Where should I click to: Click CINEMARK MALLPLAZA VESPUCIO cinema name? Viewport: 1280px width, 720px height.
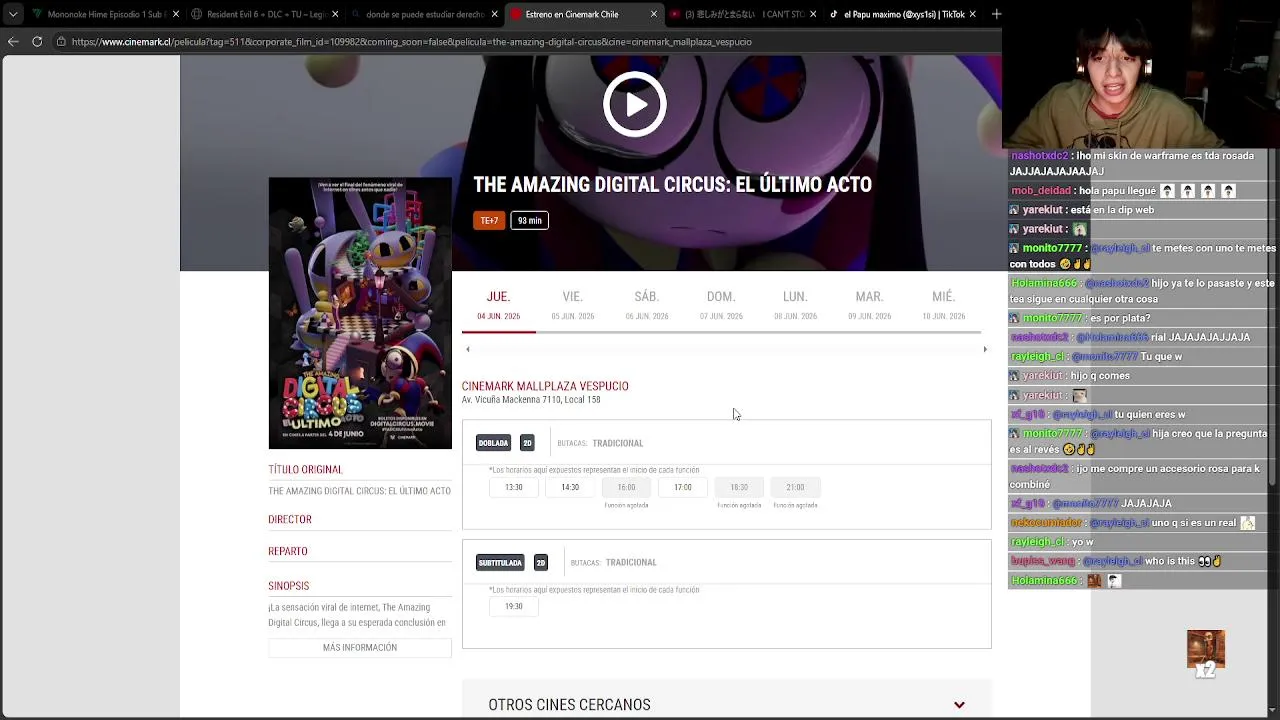point(545,386)
